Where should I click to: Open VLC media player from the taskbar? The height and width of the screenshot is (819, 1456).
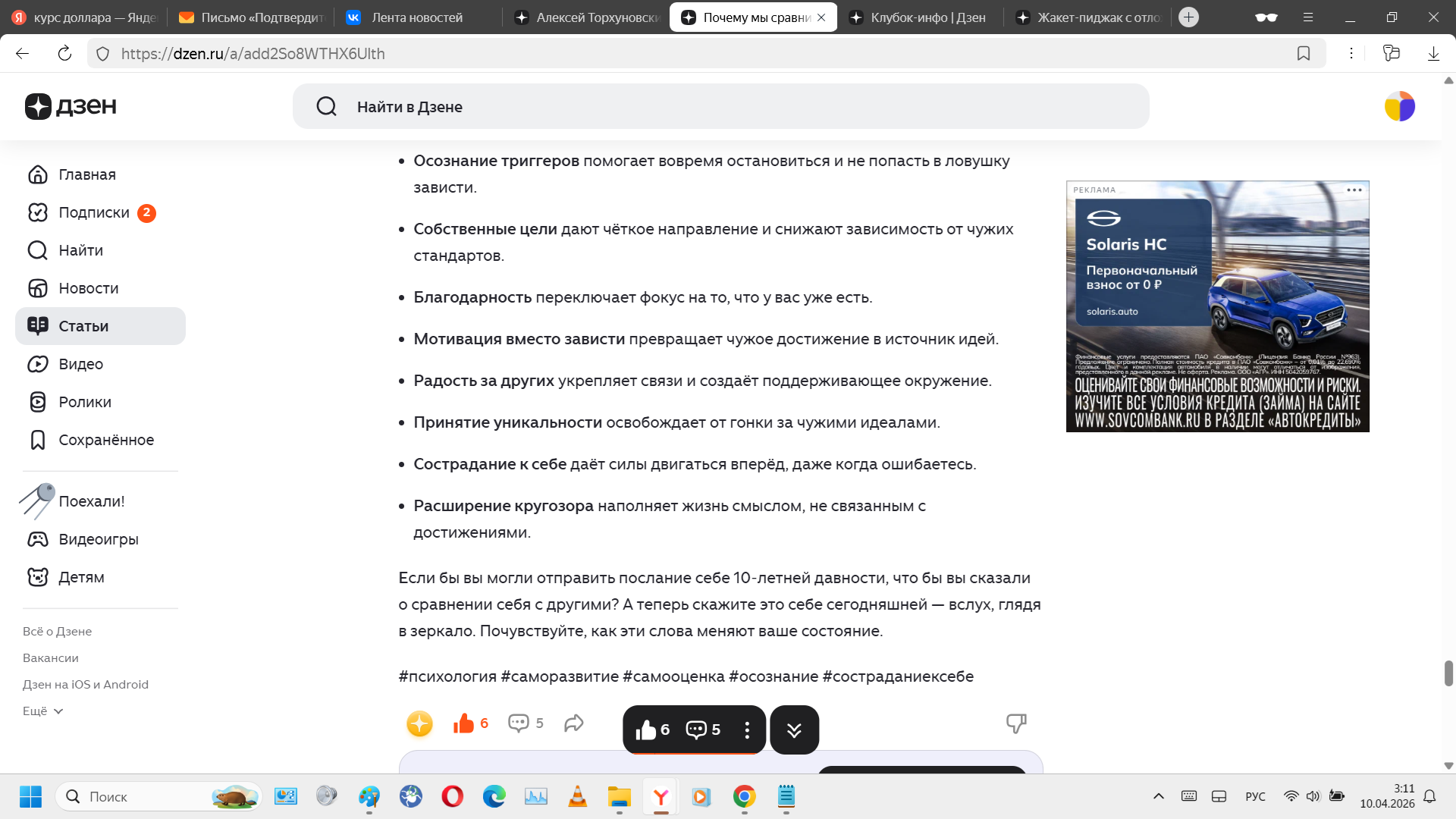577,796
